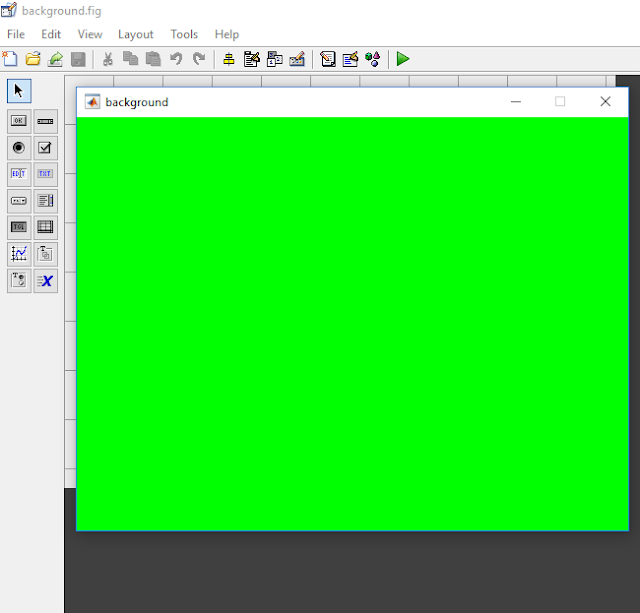Select the Edit Text component
This screenshot has width=640, height=613.
tap(19, 174)
